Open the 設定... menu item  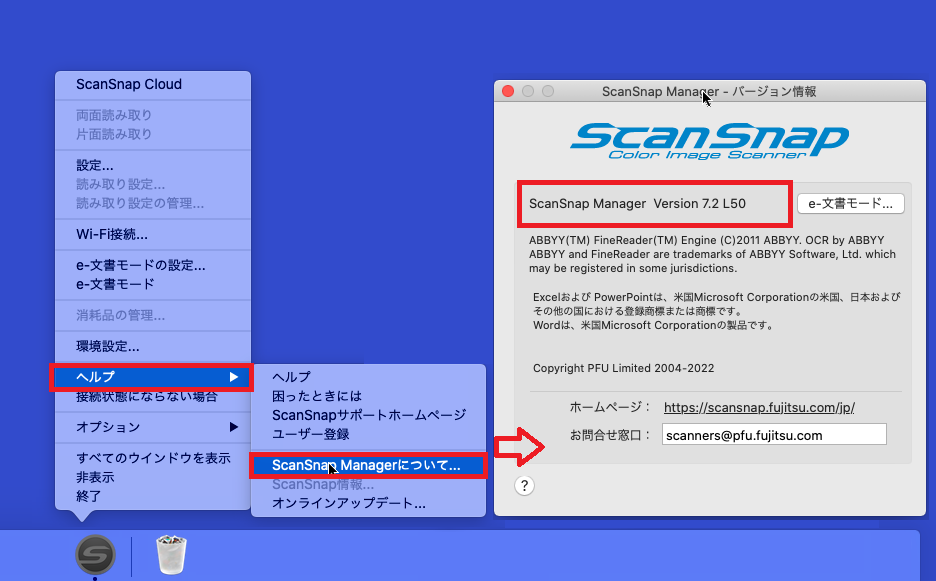point(153,165)
